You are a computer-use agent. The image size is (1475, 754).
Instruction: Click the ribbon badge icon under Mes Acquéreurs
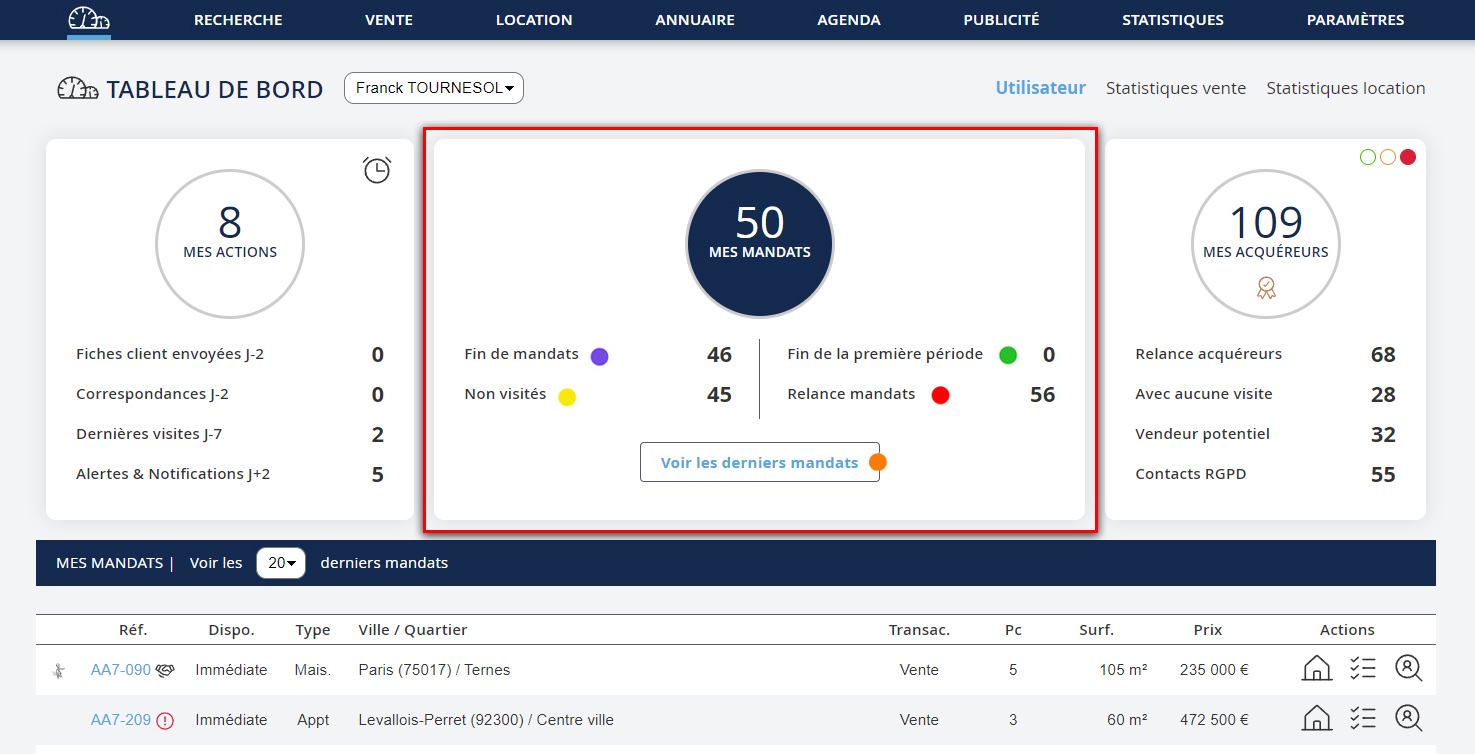coord(1266,288)
